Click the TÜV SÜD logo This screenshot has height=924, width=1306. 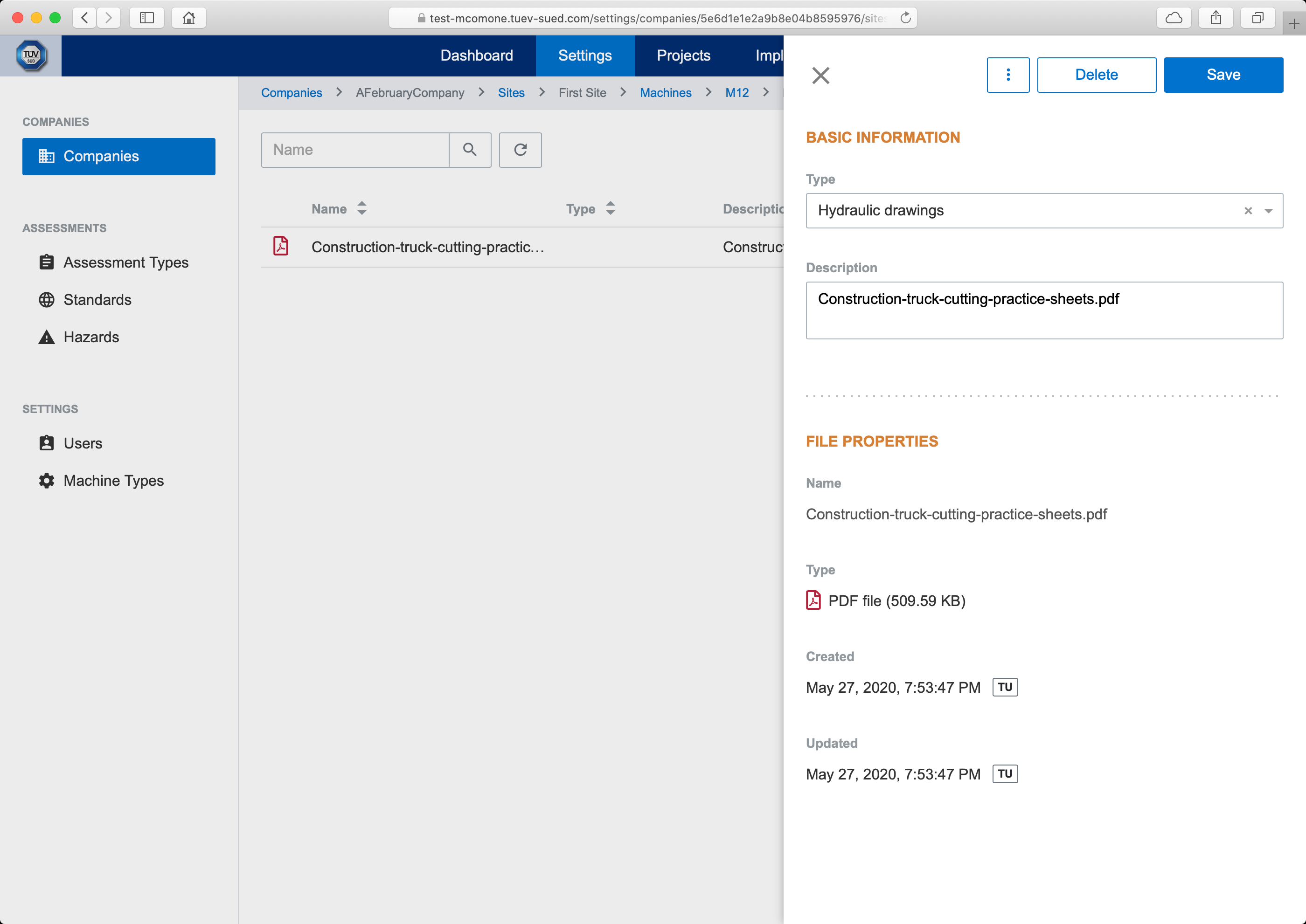(x=31, y=56)
